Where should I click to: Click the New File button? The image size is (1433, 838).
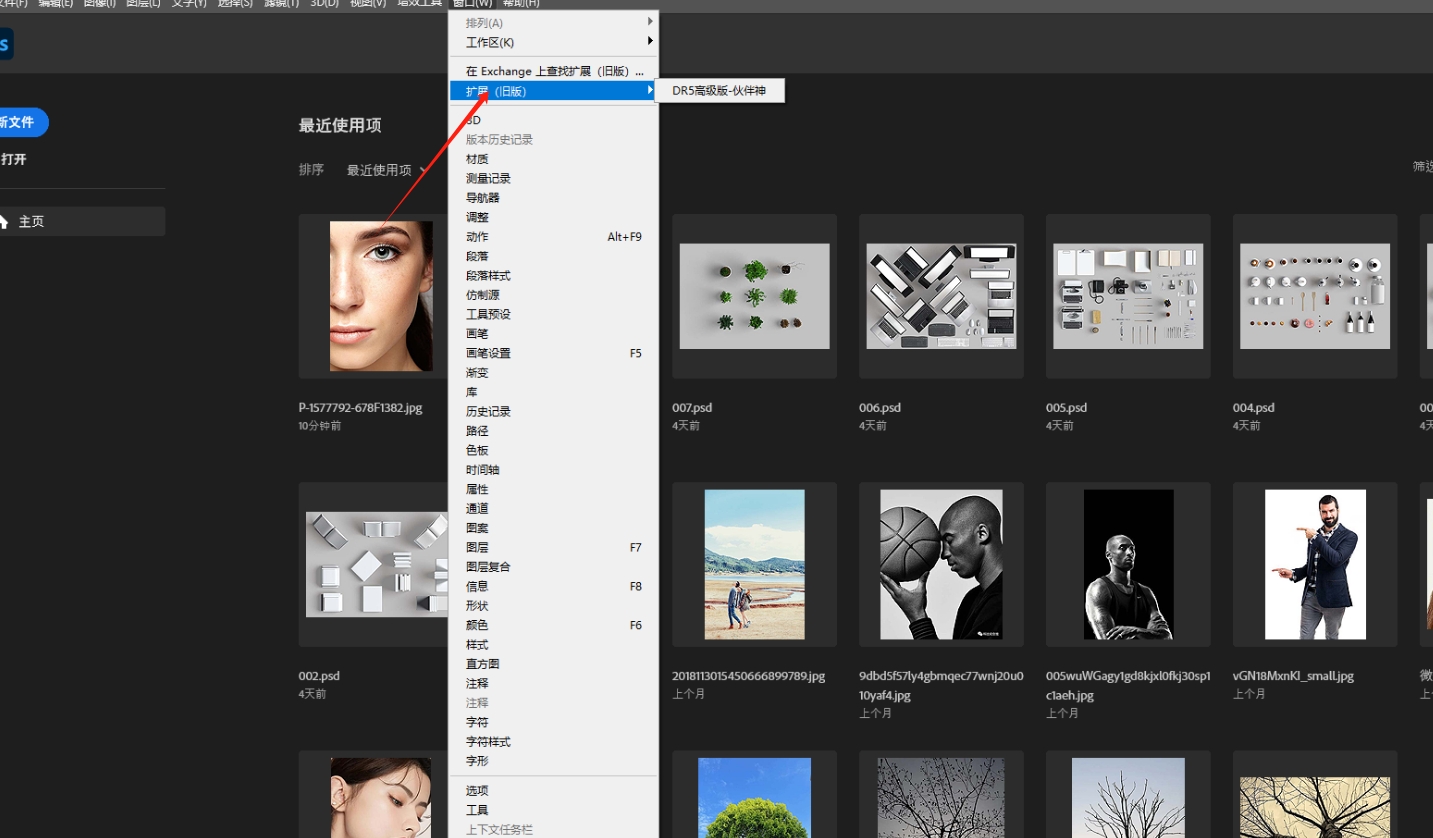pos(22,122)
